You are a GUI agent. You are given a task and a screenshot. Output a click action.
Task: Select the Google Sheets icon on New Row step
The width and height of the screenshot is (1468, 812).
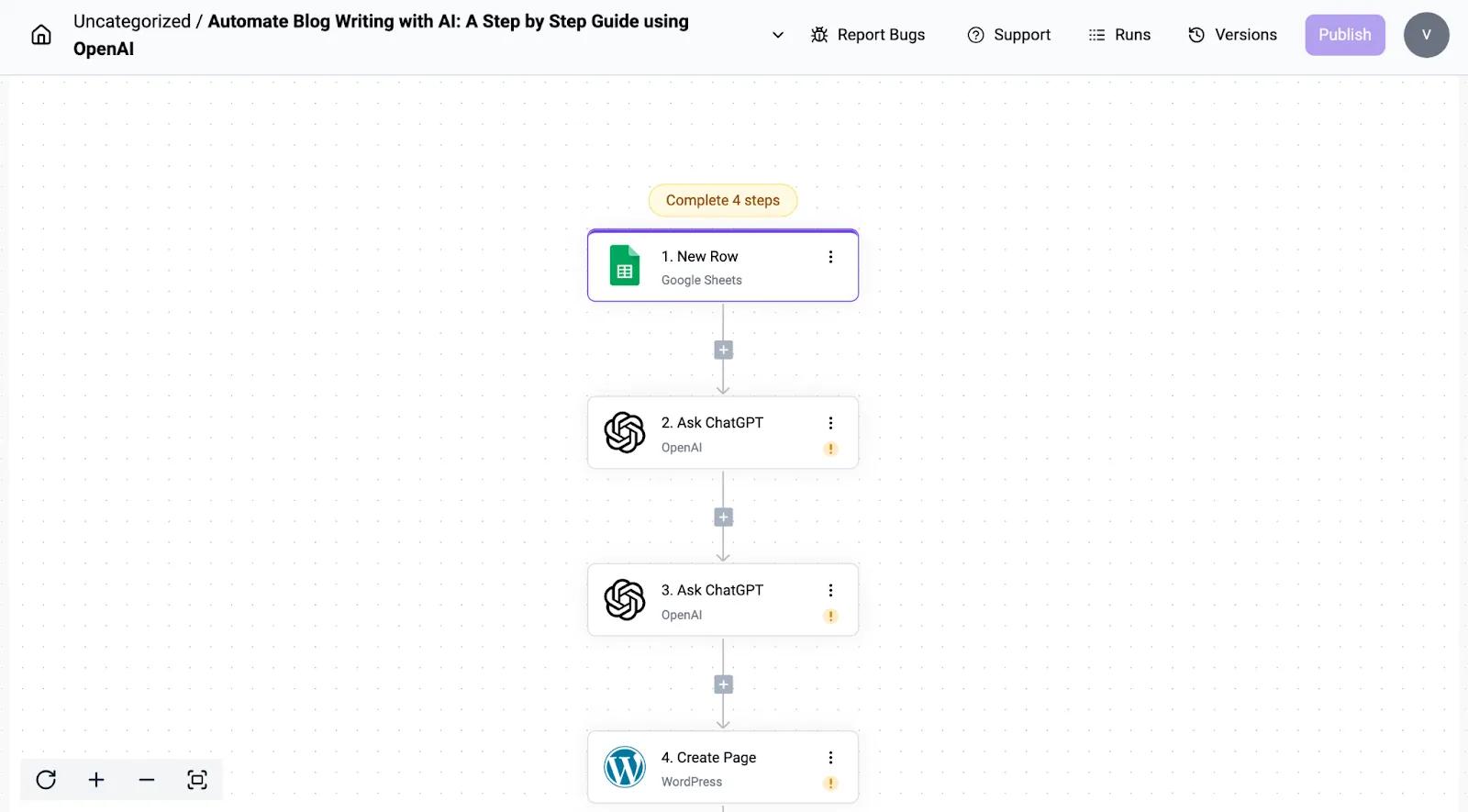[625, 265]
